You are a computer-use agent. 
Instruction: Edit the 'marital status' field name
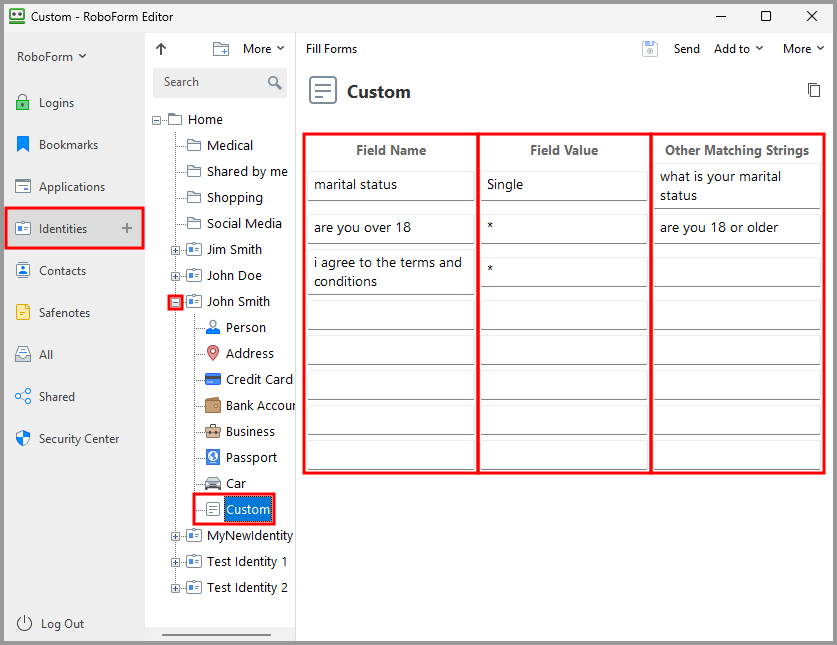(x=391, y=185)
